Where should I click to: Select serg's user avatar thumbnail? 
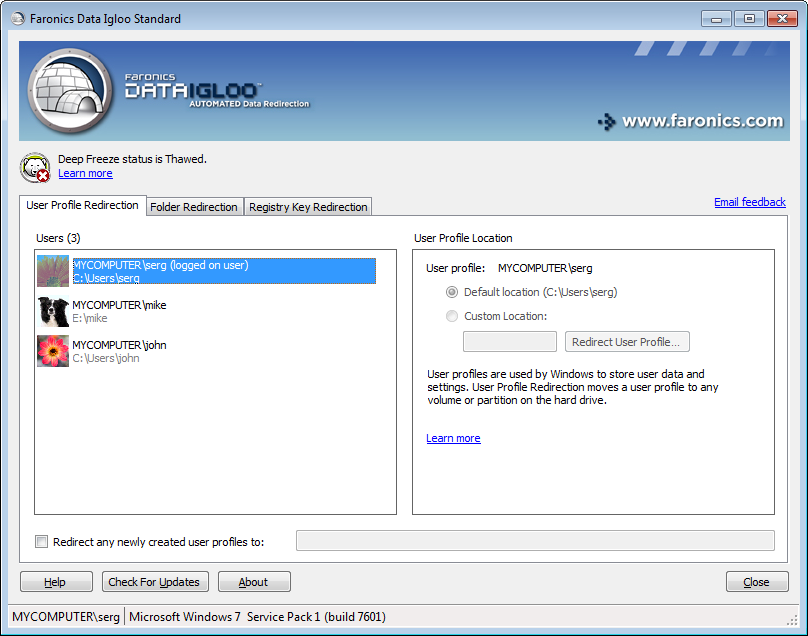(x=53, y=271)
